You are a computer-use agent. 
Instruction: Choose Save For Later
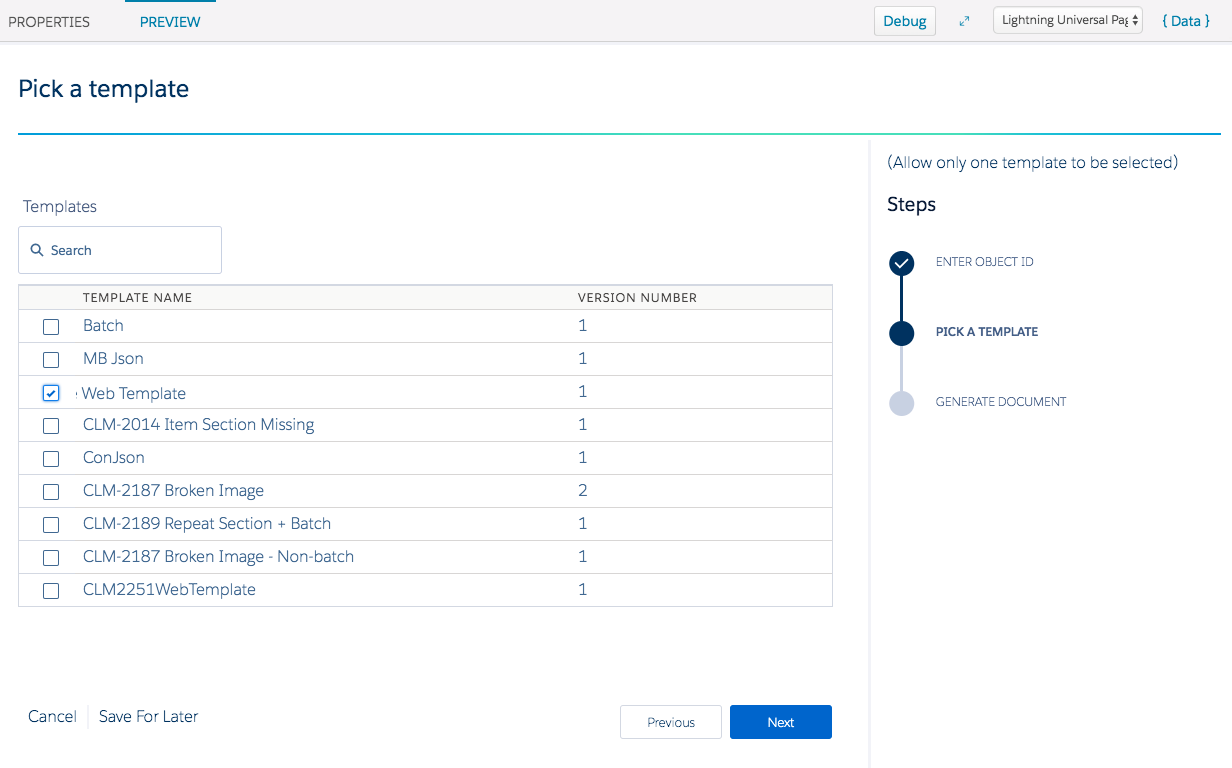click(148, 716)
